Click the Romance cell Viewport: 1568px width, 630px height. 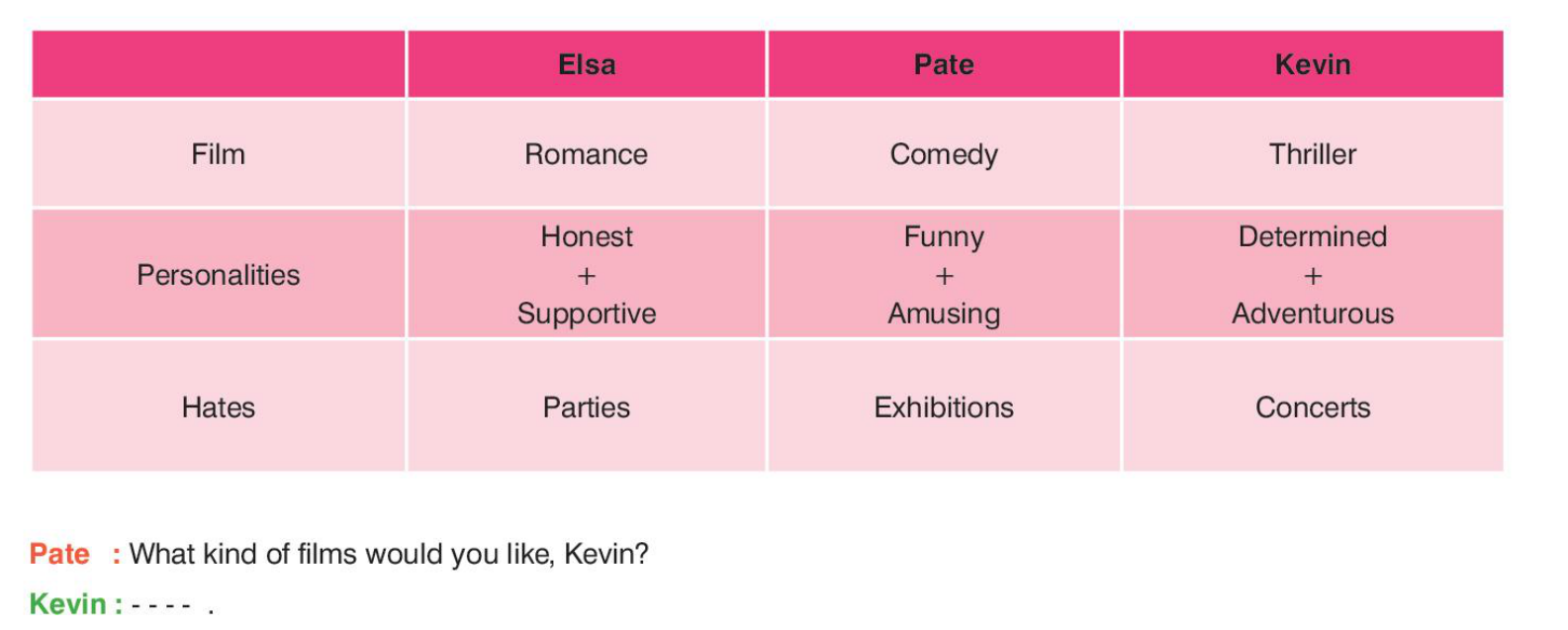587,154
